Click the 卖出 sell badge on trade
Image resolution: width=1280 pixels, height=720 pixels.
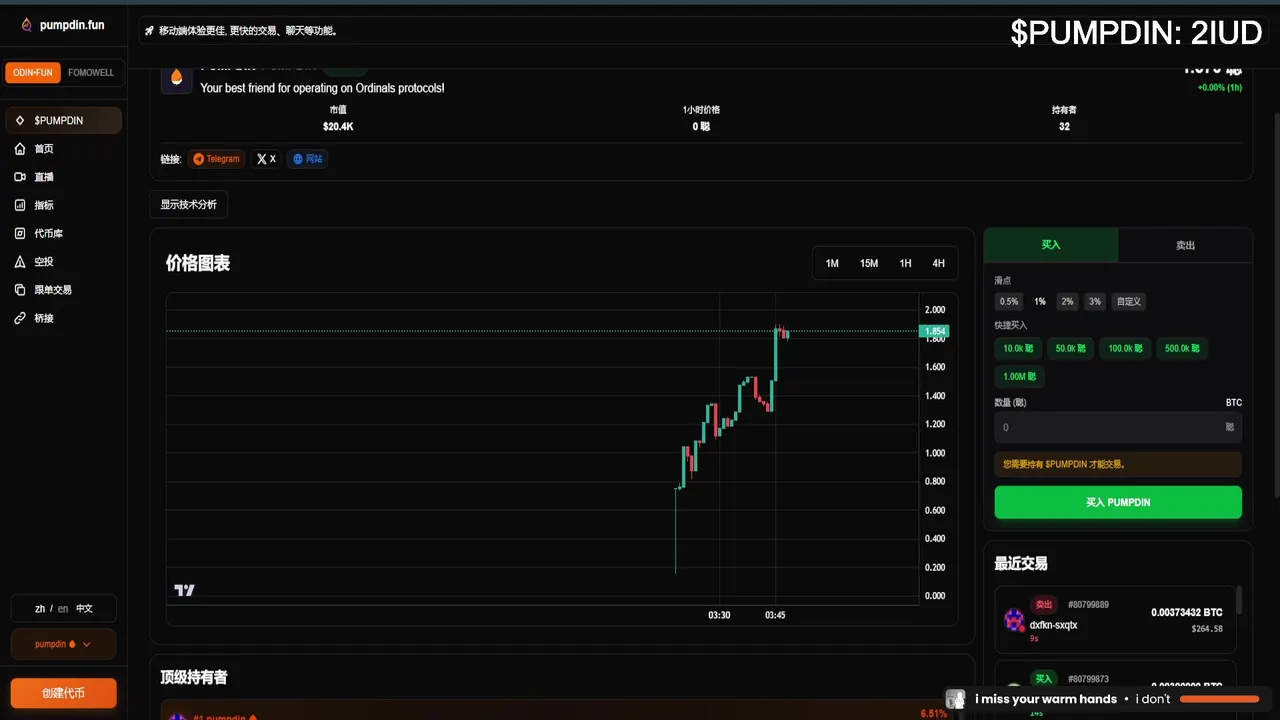click(x=1044, y=605)
